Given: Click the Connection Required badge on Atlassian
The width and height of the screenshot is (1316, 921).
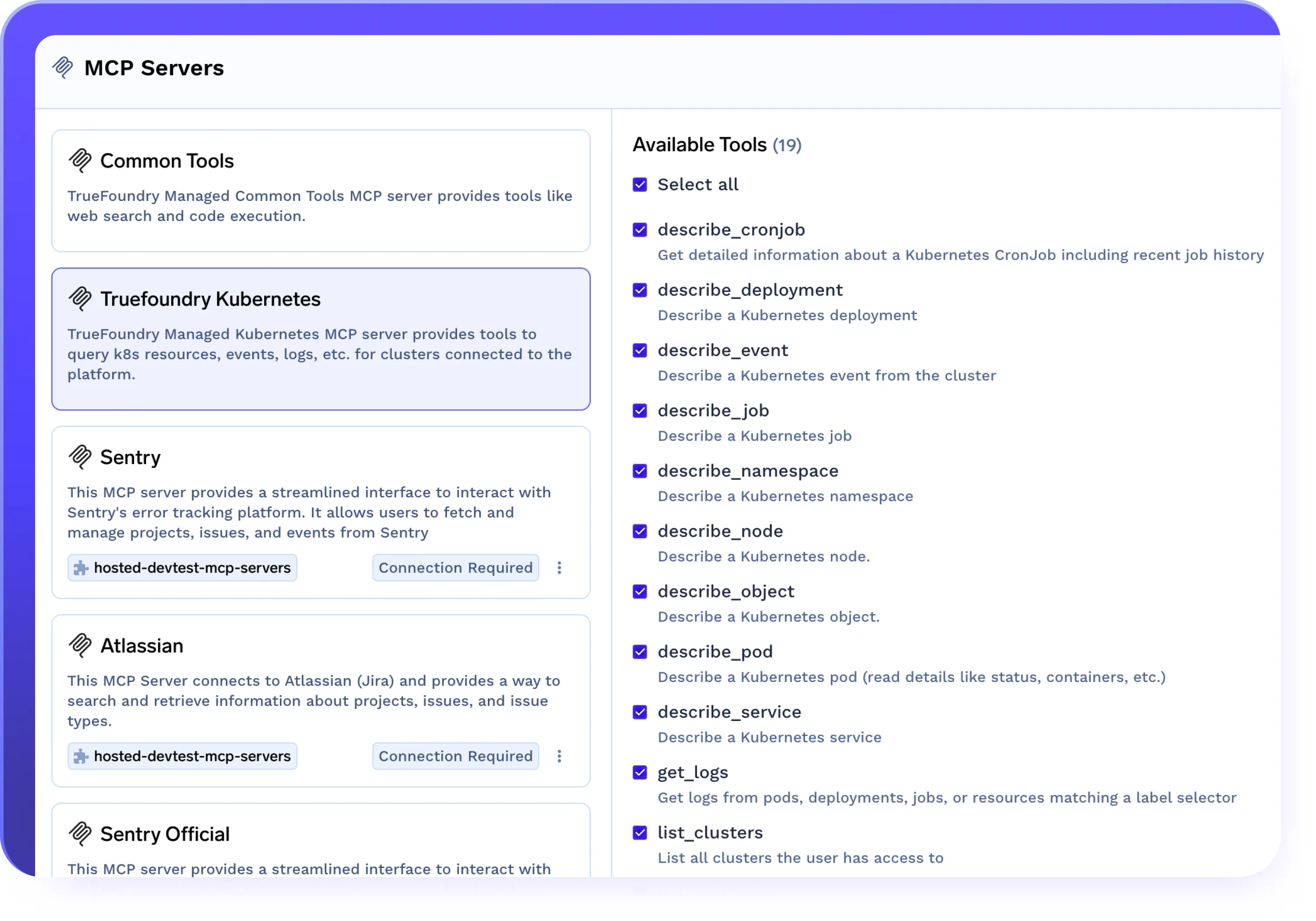Looking at the screenshot, I should tap(454, 756).
